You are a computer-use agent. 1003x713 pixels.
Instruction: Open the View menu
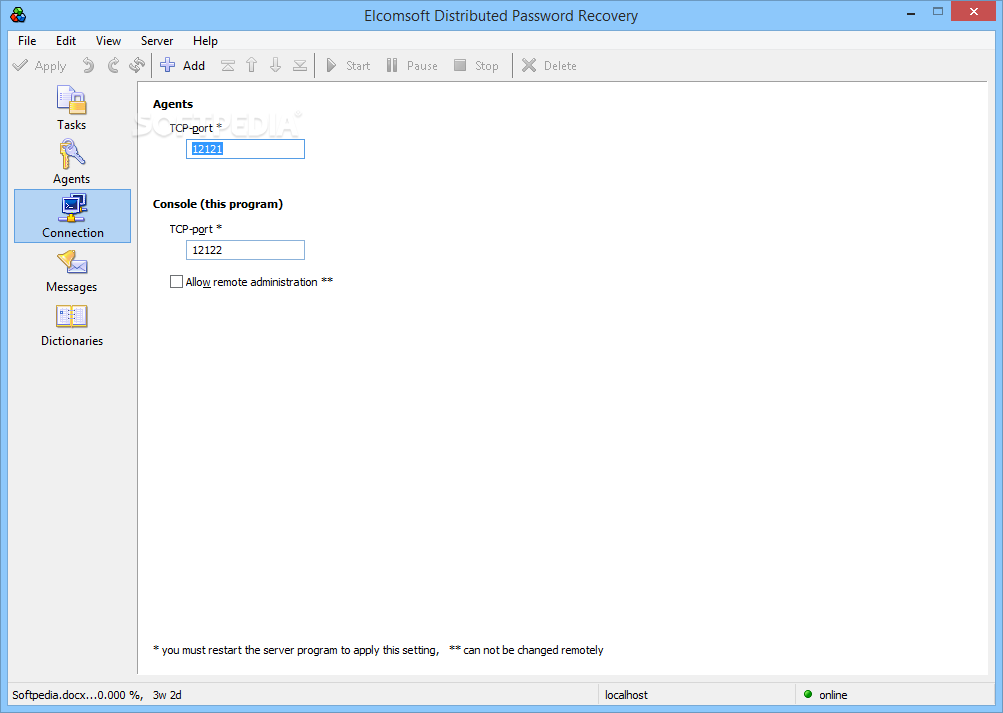click(108, 41)
